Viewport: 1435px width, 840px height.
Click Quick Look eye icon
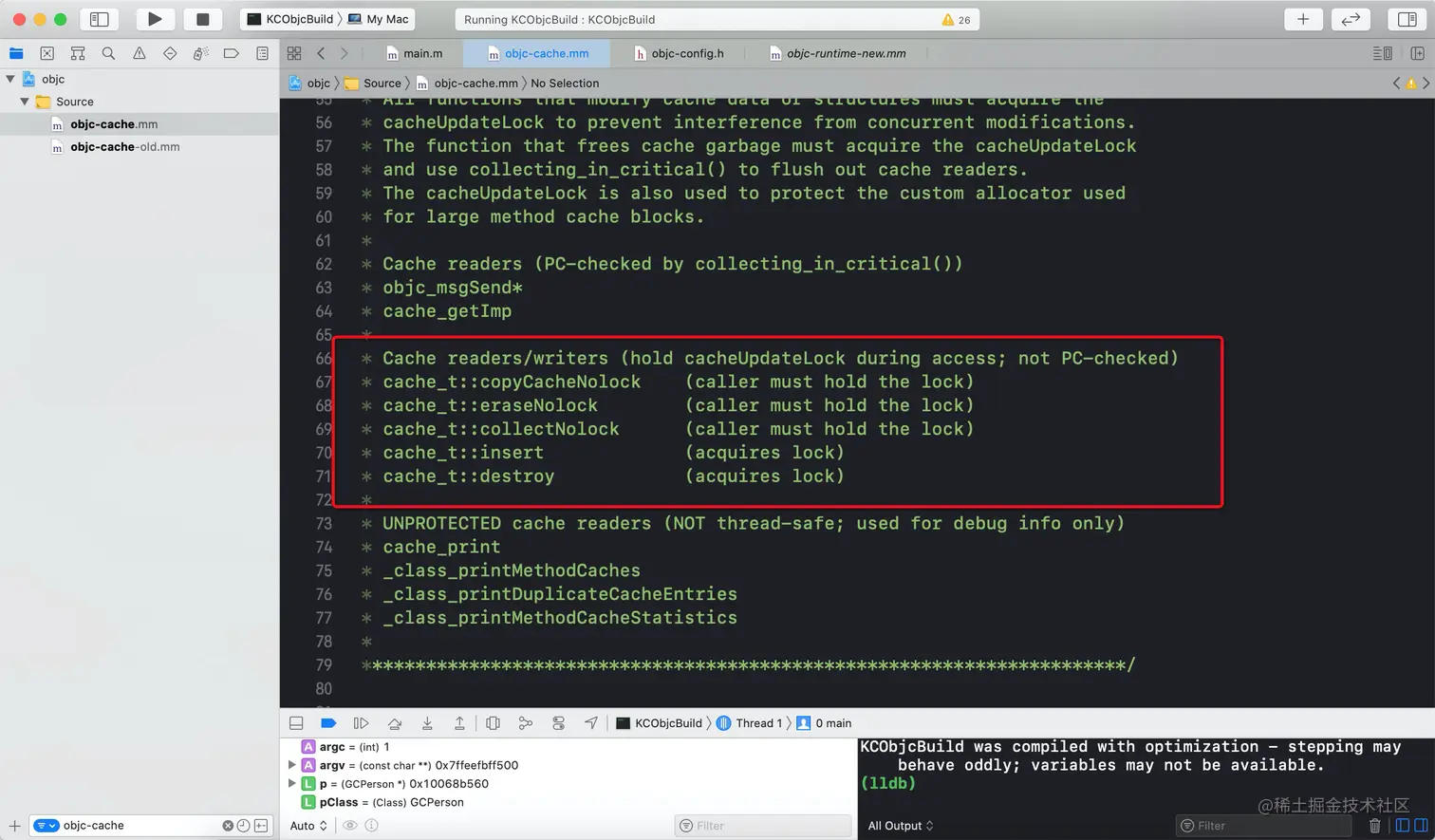click(350, 826)
